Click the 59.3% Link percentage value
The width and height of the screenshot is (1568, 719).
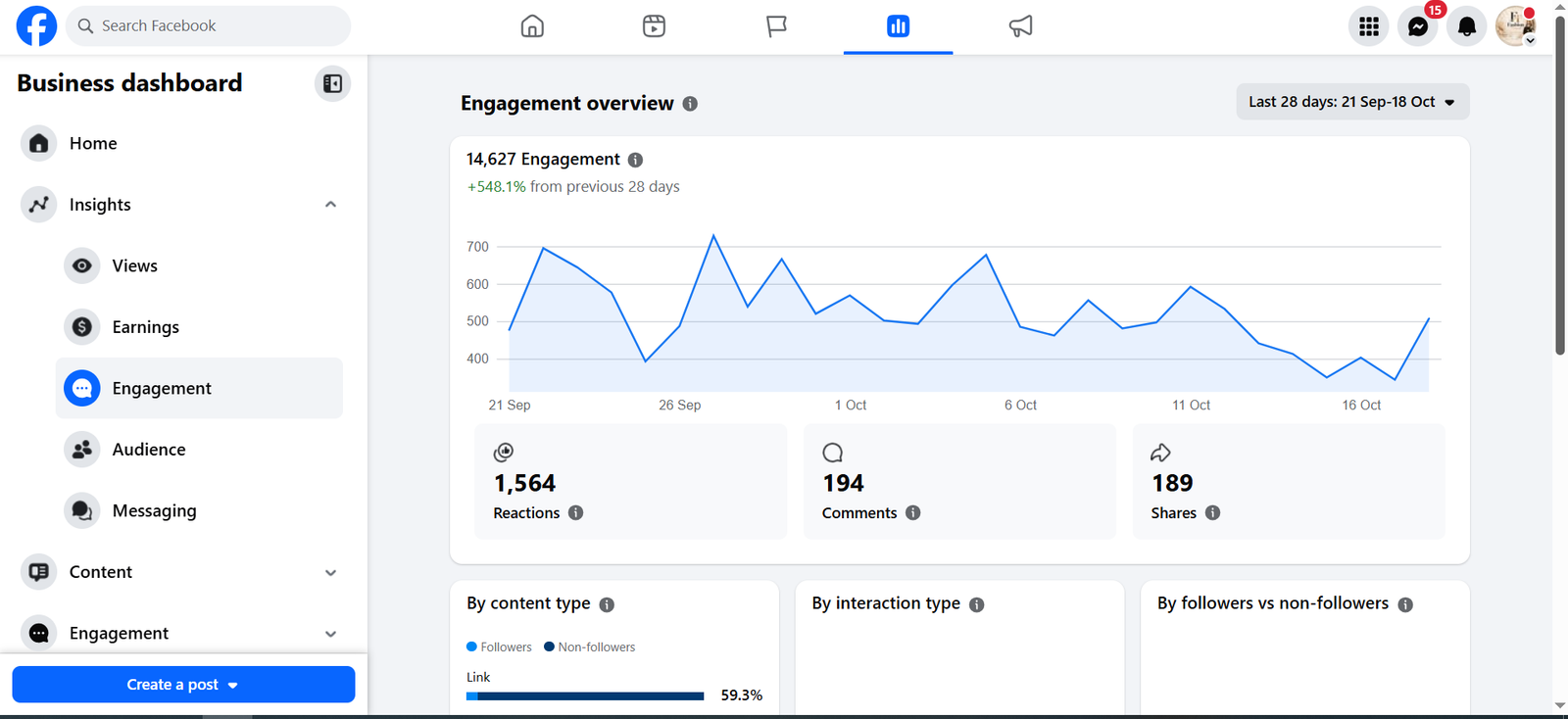[742, 695]
